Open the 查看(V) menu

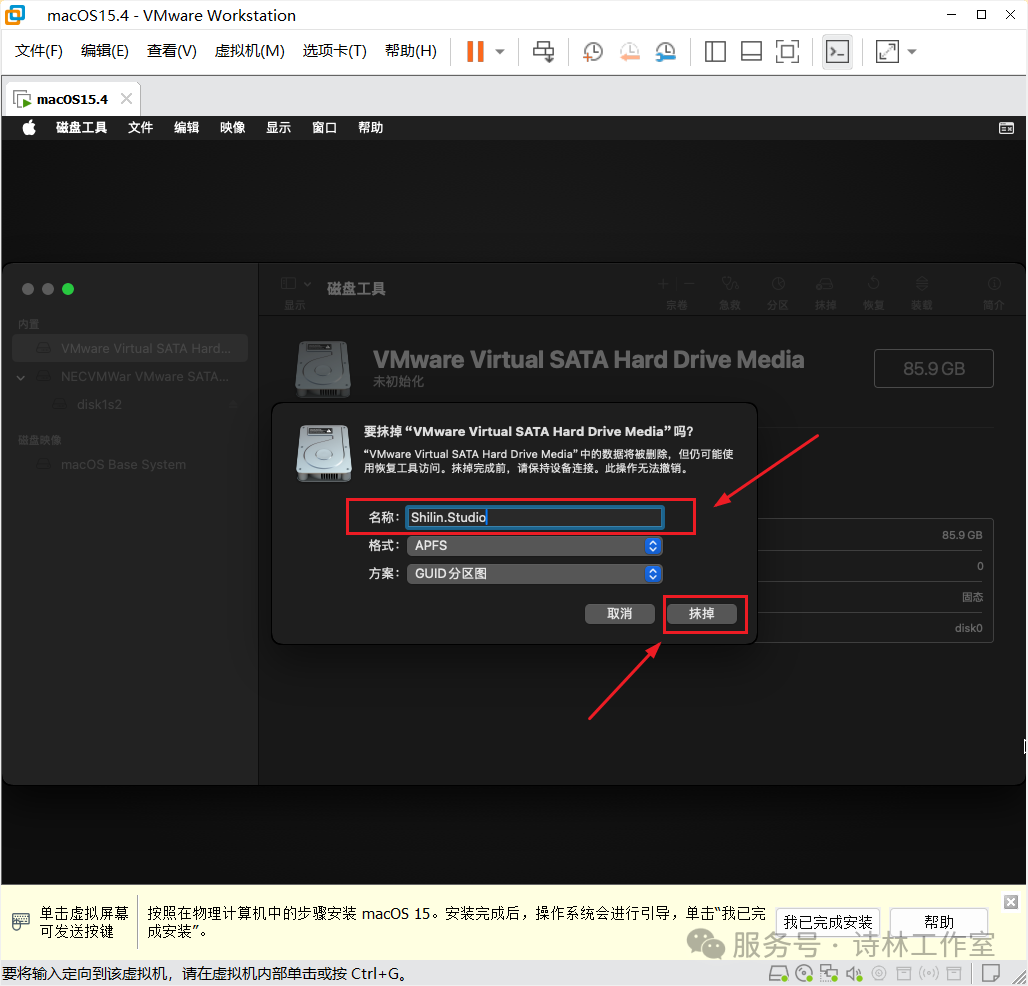(172, 50)
